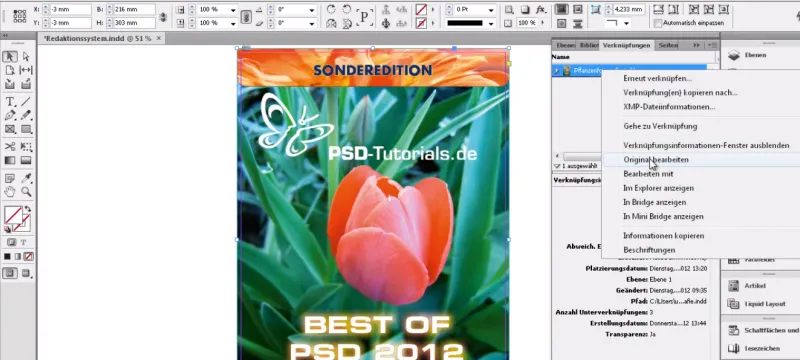800x360 pixels.
Task: Switch to the Verknüpfungen panel tab
Action: [627, 45]
